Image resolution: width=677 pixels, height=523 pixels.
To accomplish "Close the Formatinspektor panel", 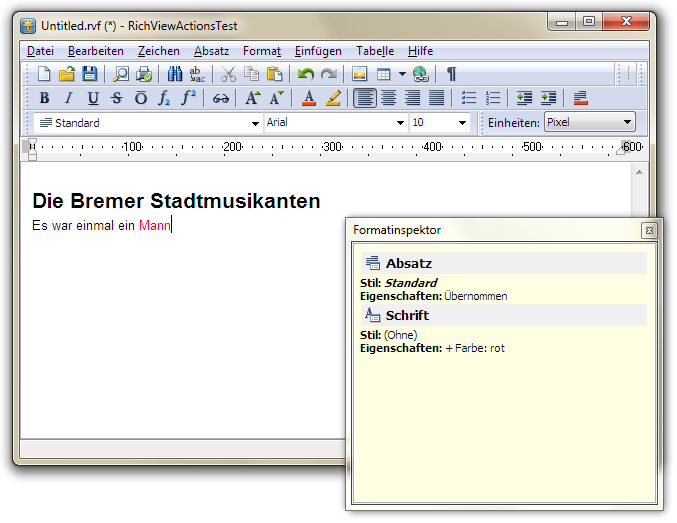I will tap(648, 230).
